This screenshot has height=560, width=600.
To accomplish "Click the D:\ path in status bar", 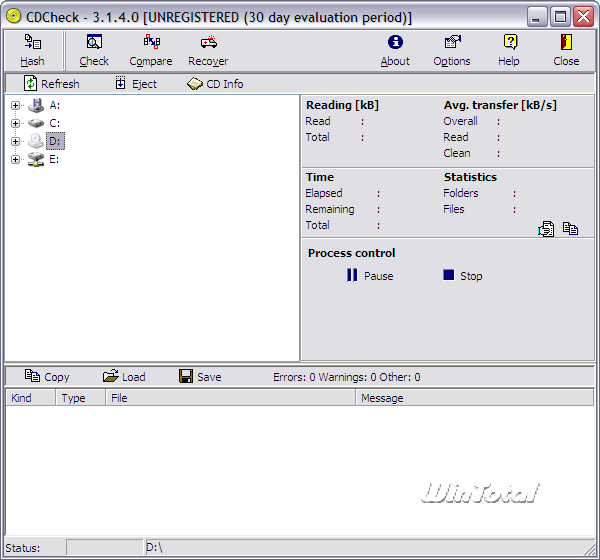I will [x=154, y=548].
